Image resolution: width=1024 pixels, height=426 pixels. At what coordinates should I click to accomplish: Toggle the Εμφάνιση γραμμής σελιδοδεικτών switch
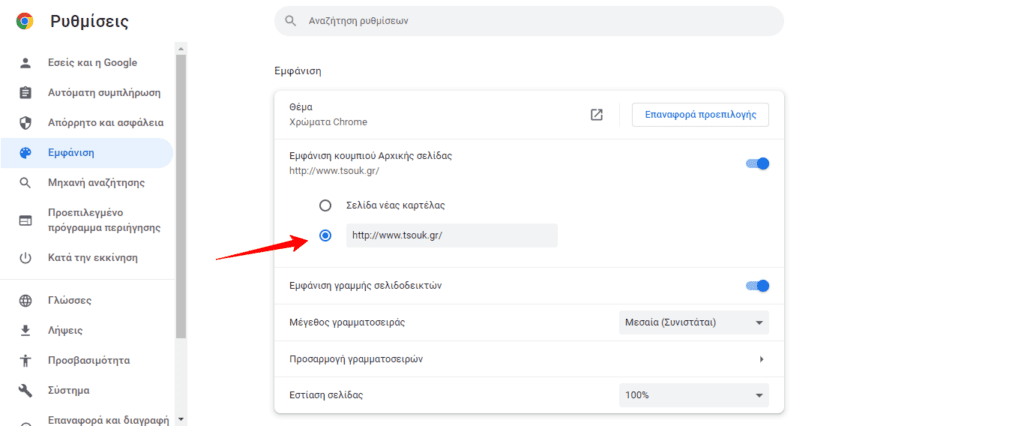757,286
